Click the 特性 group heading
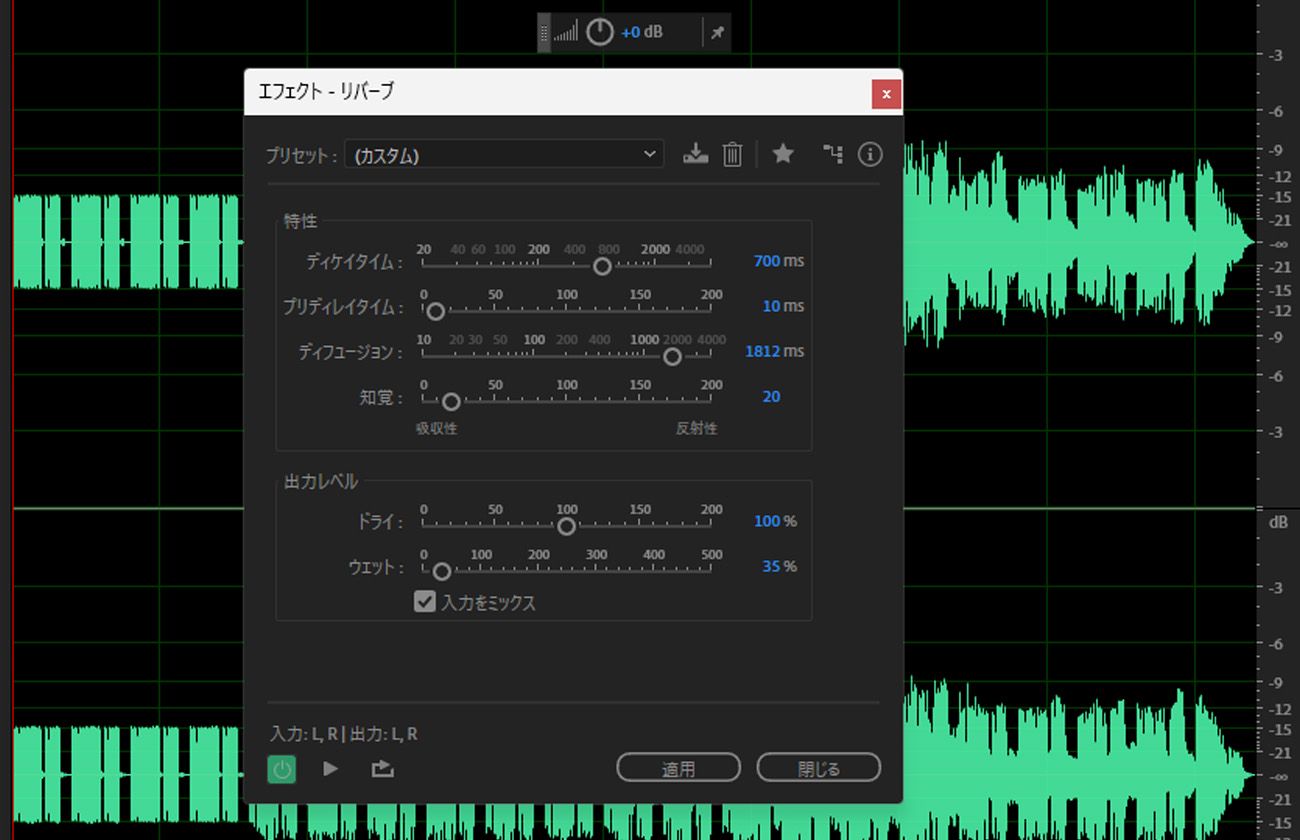1300x840 pixels. tap(300, 221)
